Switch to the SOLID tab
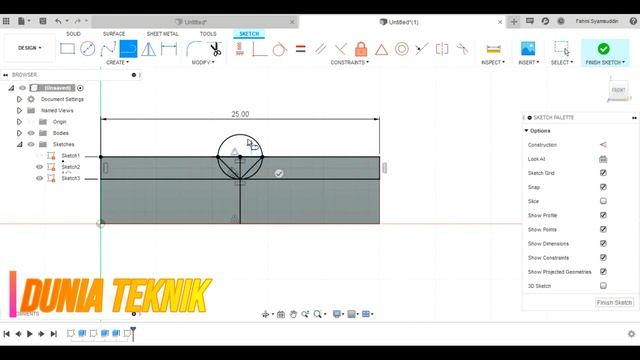Viewport: 640px width, 360px height. (x=73, y=34)
